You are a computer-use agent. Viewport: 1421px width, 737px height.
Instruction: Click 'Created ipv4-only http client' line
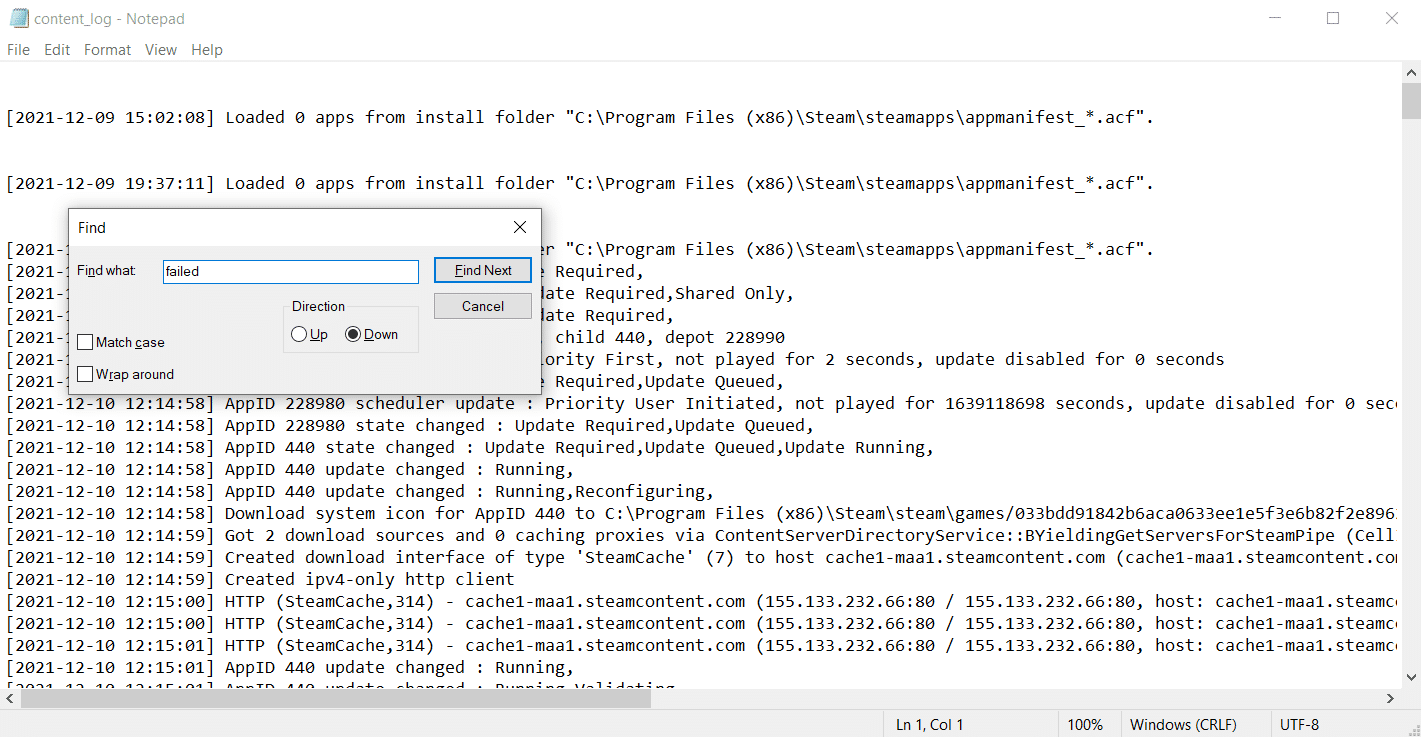(260, 580)
